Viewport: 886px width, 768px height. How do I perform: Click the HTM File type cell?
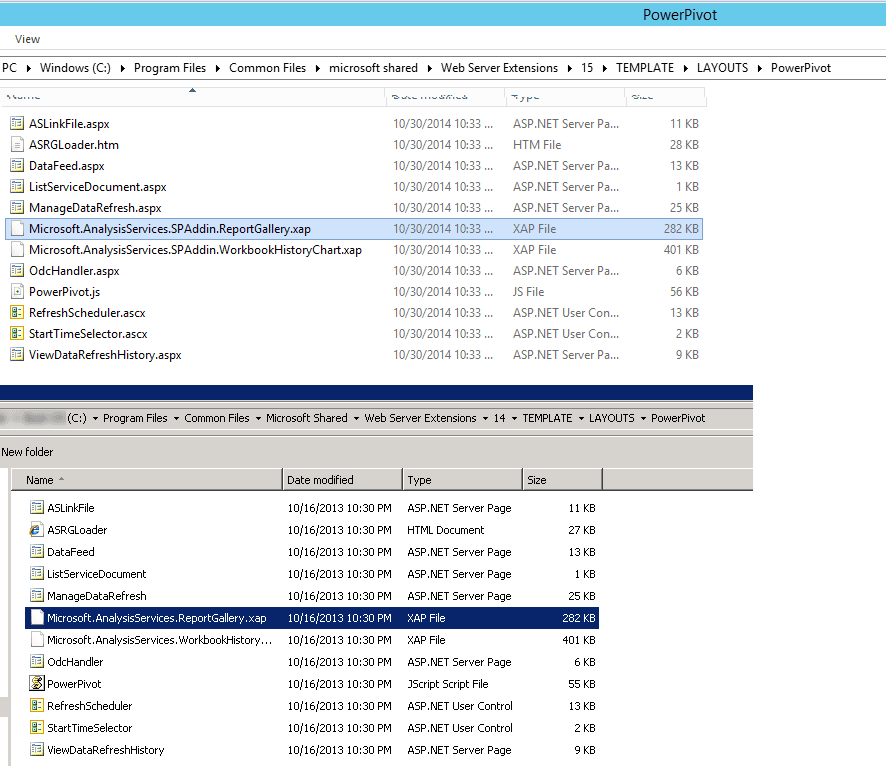pyautogui.click(x=537, y=145)
